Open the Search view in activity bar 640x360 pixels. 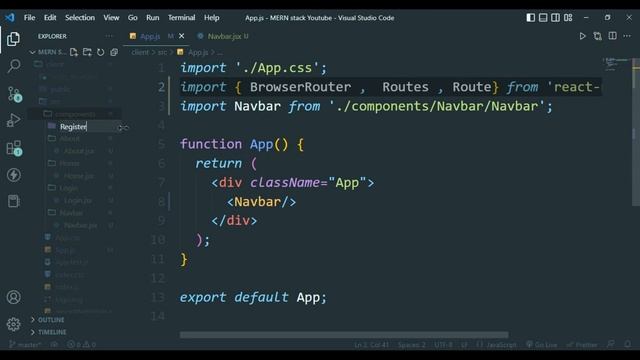coord(13,65)
